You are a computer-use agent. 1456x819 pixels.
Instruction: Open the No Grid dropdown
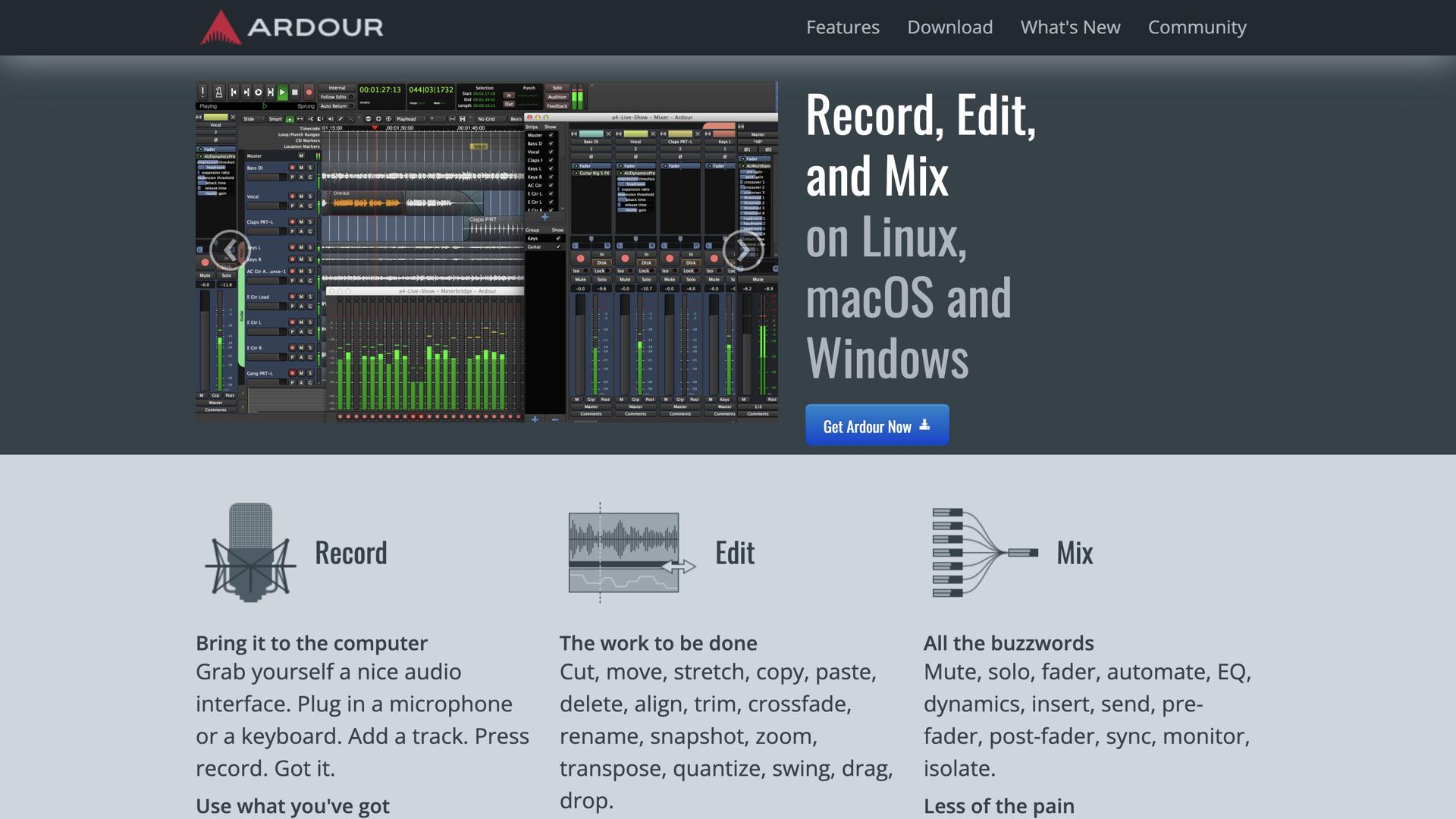(x=488, y=119)
